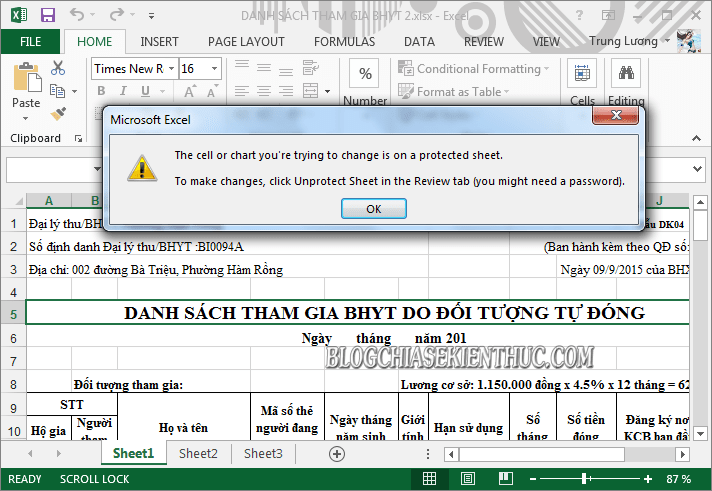The height and width of the screenshot is (491, 712).
Task: Select the title cell DANH SÁCH THAM GIA BHYT
Action: coord(358,313)
